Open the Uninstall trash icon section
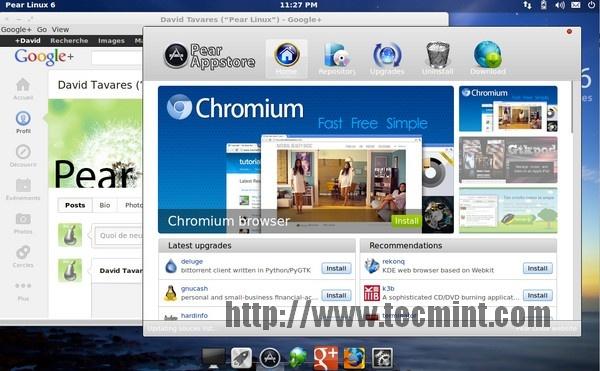The height and width of the screenshot is (371, 600). (x=437, y=59)
